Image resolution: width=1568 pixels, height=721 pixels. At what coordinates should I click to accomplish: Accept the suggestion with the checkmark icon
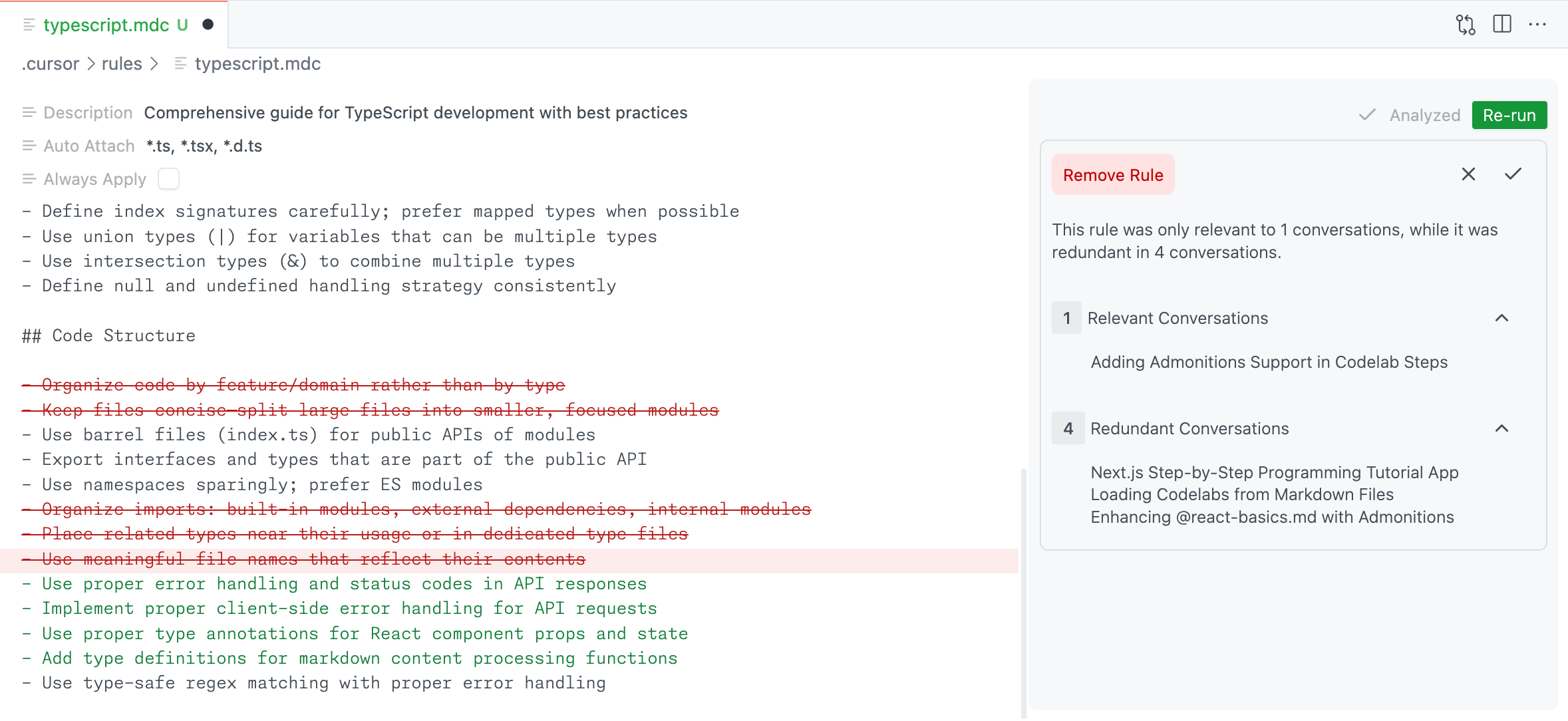[x=1513, y=174]
